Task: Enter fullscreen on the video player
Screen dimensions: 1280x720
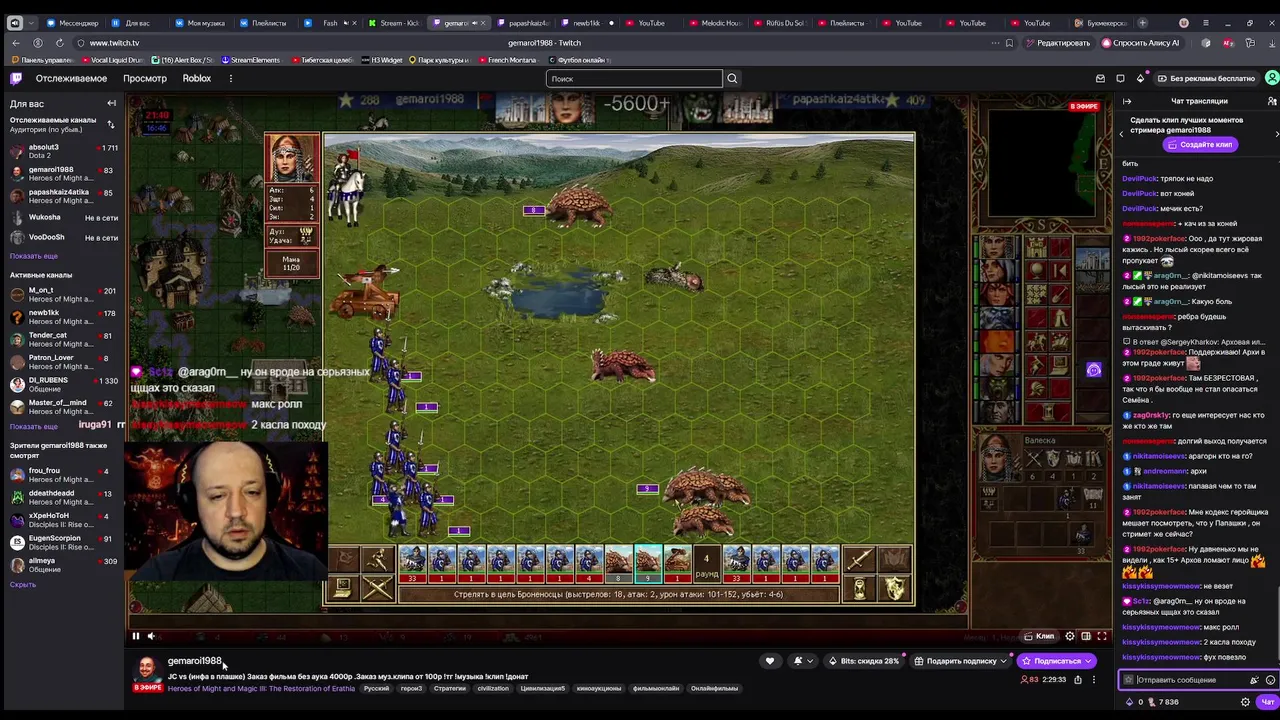Action: (x=1102, y=636)
